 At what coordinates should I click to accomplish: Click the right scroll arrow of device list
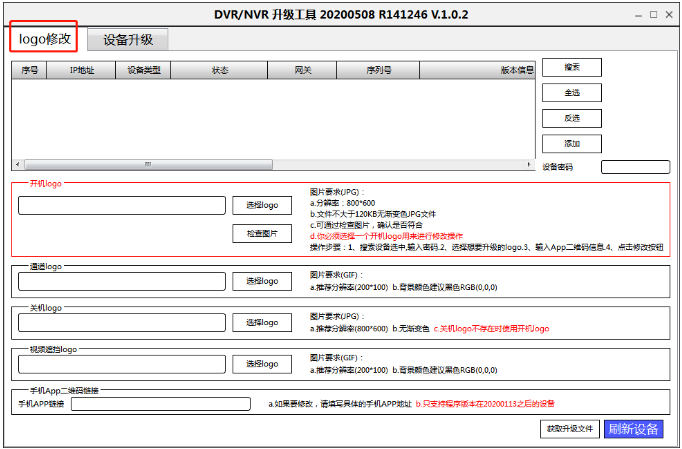(529, 164)
